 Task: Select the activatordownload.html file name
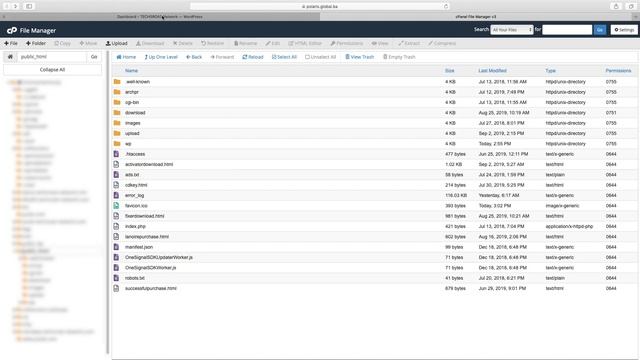click(149, 164)
